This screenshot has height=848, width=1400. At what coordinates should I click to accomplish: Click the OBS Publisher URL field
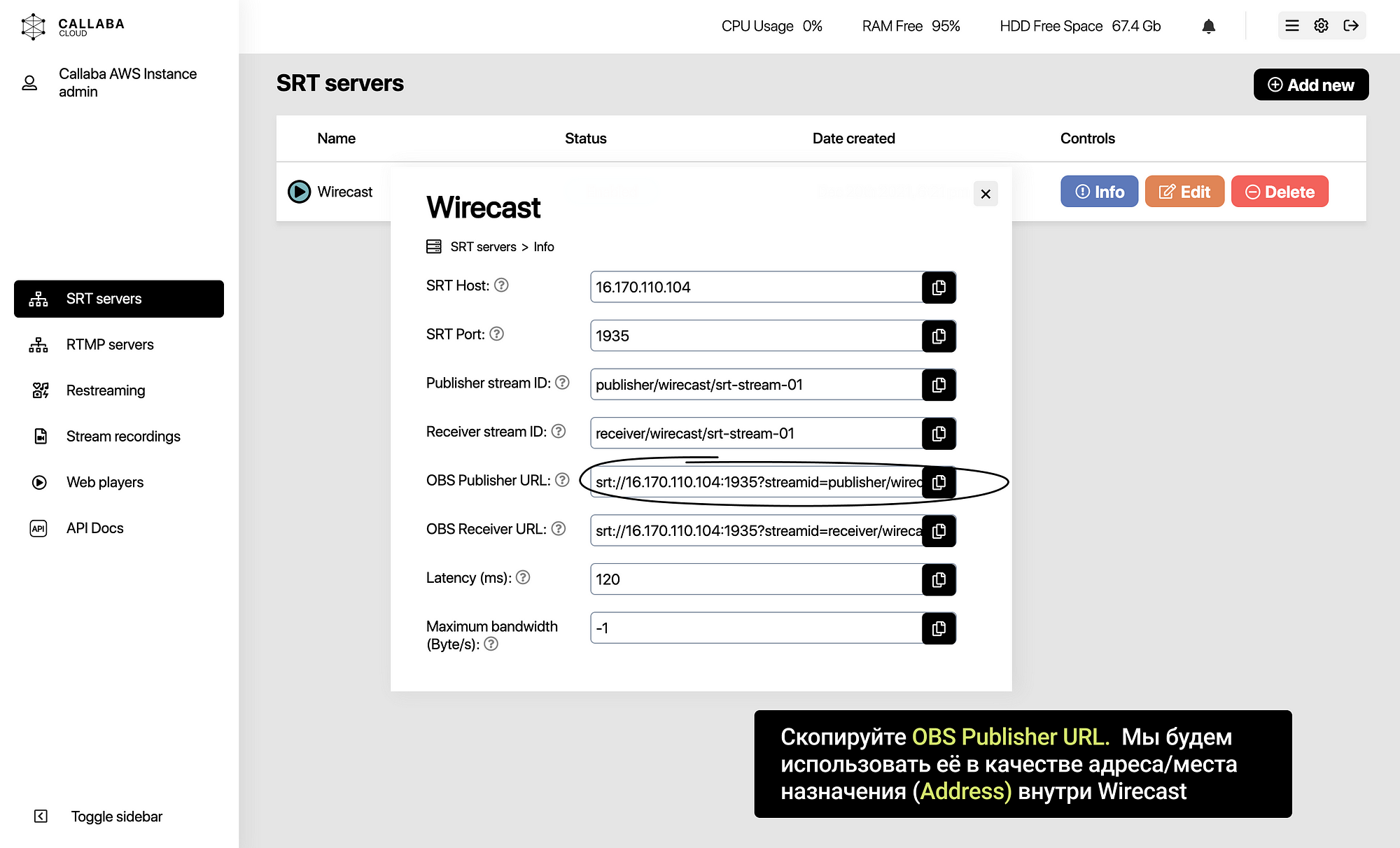[x=756, y=482]
